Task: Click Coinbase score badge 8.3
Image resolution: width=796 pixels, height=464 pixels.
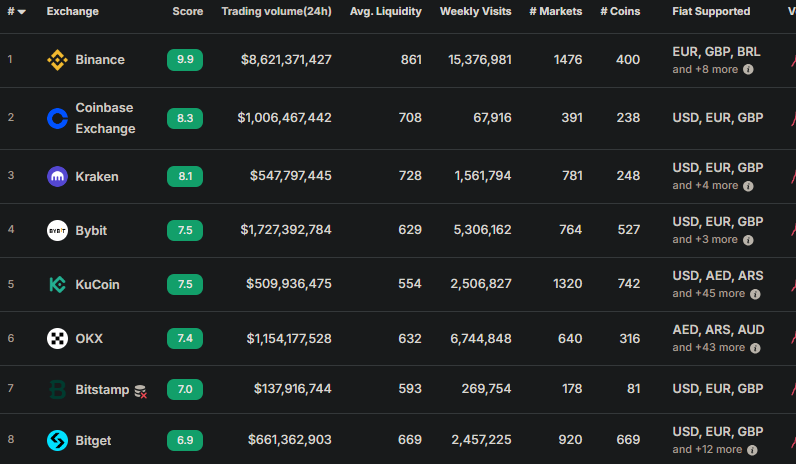Action: tap(185, 118)
